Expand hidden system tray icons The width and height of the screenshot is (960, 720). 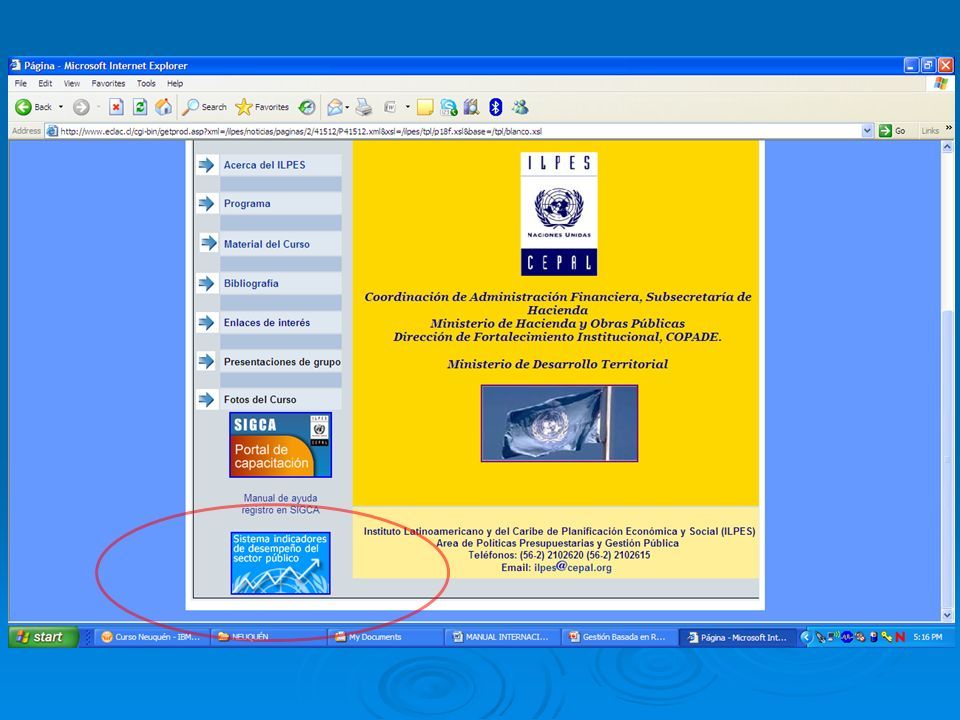[806, 637]
